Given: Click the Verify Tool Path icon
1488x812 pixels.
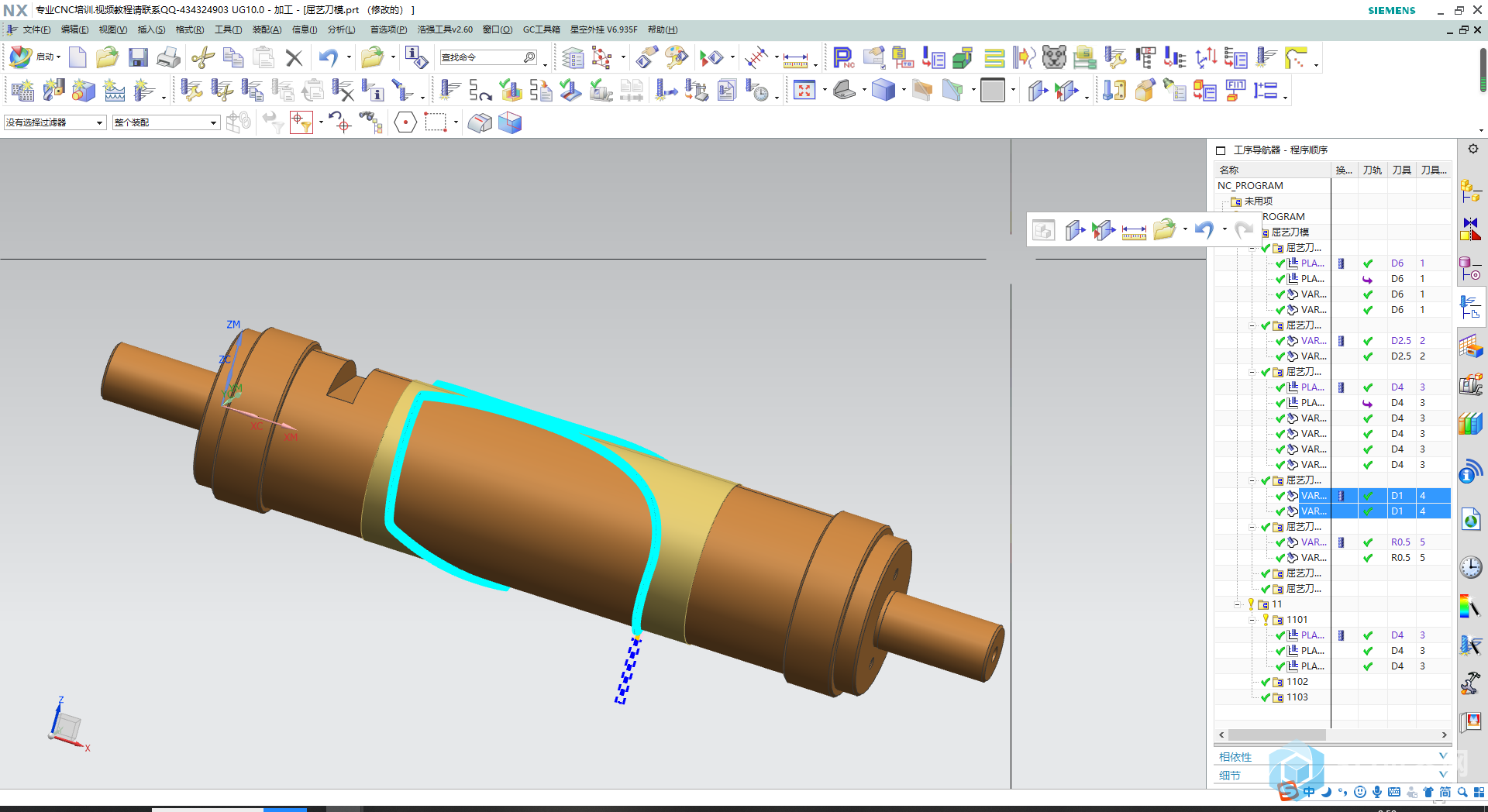Looking at the screenshot, I should point(510,91).
